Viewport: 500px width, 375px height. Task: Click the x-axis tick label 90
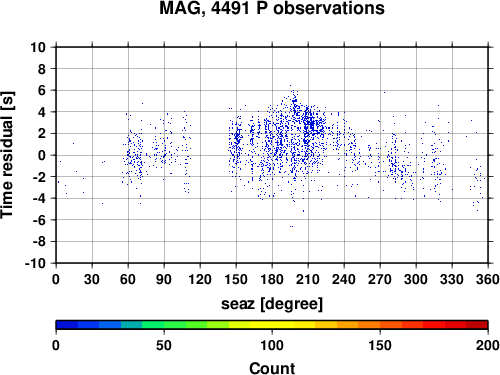tap(164, 279)
